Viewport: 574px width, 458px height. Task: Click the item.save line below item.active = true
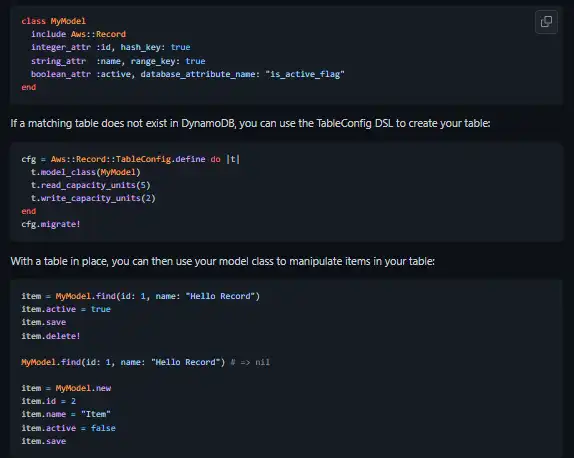pyautogui.click(x=44, y=322)
